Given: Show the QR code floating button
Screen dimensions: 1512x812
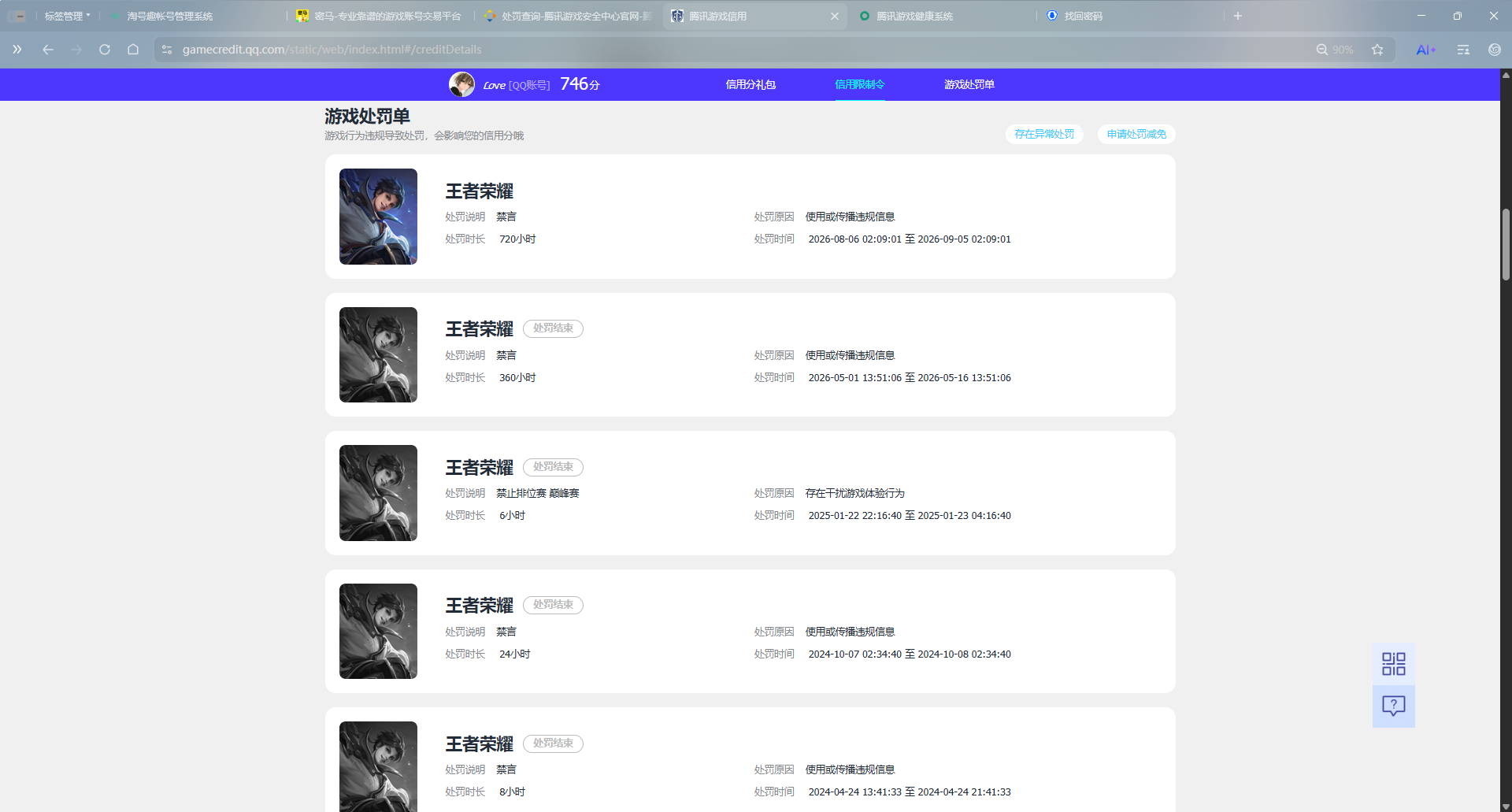Looking at the screenshot, I should [x=1394, y=664].
